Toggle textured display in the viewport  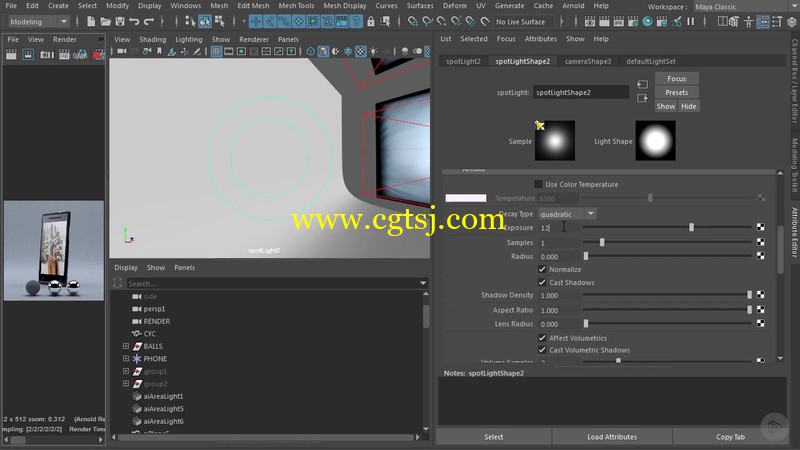pos(361,52)
